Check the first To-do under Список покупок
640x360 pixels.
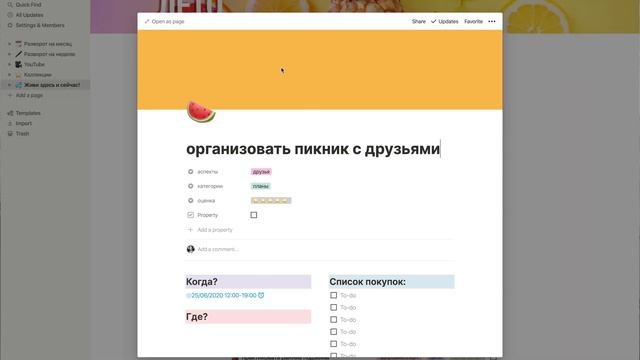pos(333,295)
